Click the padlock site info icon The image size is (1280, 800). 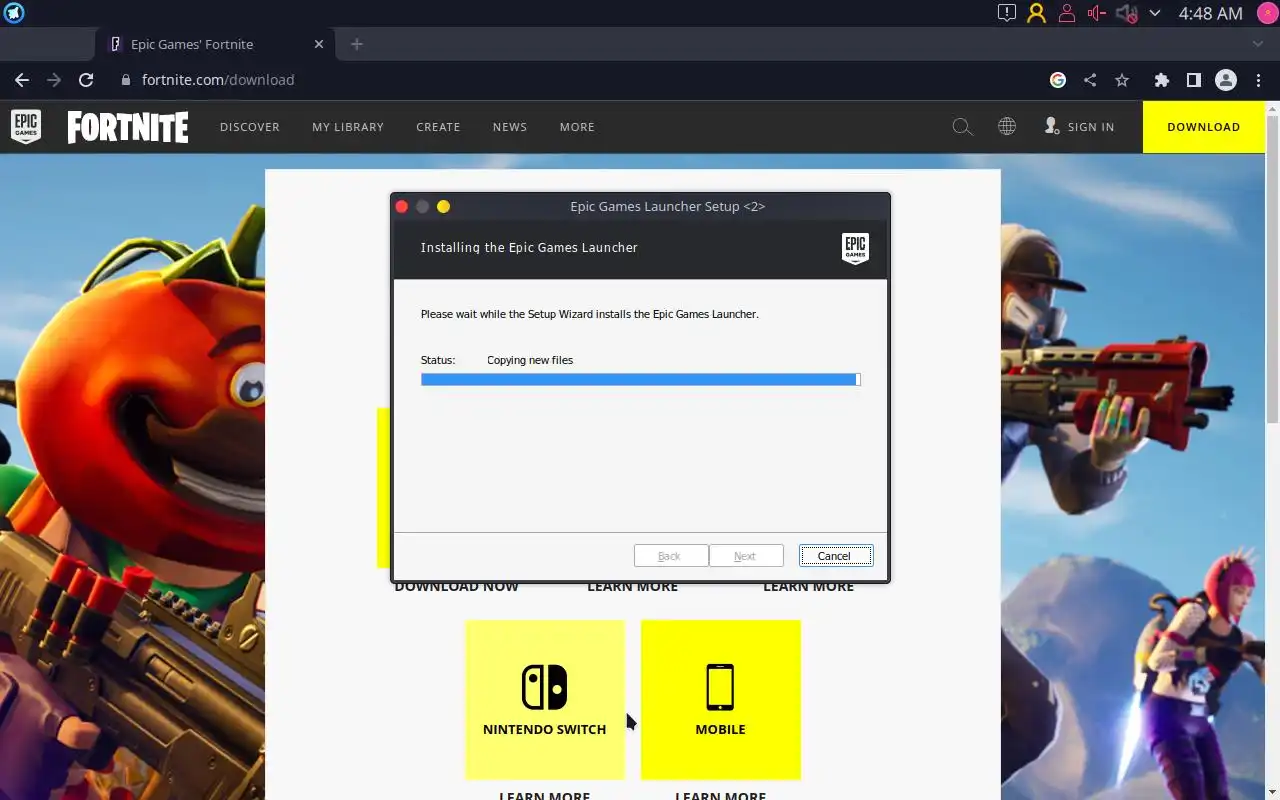pos(126,80)
